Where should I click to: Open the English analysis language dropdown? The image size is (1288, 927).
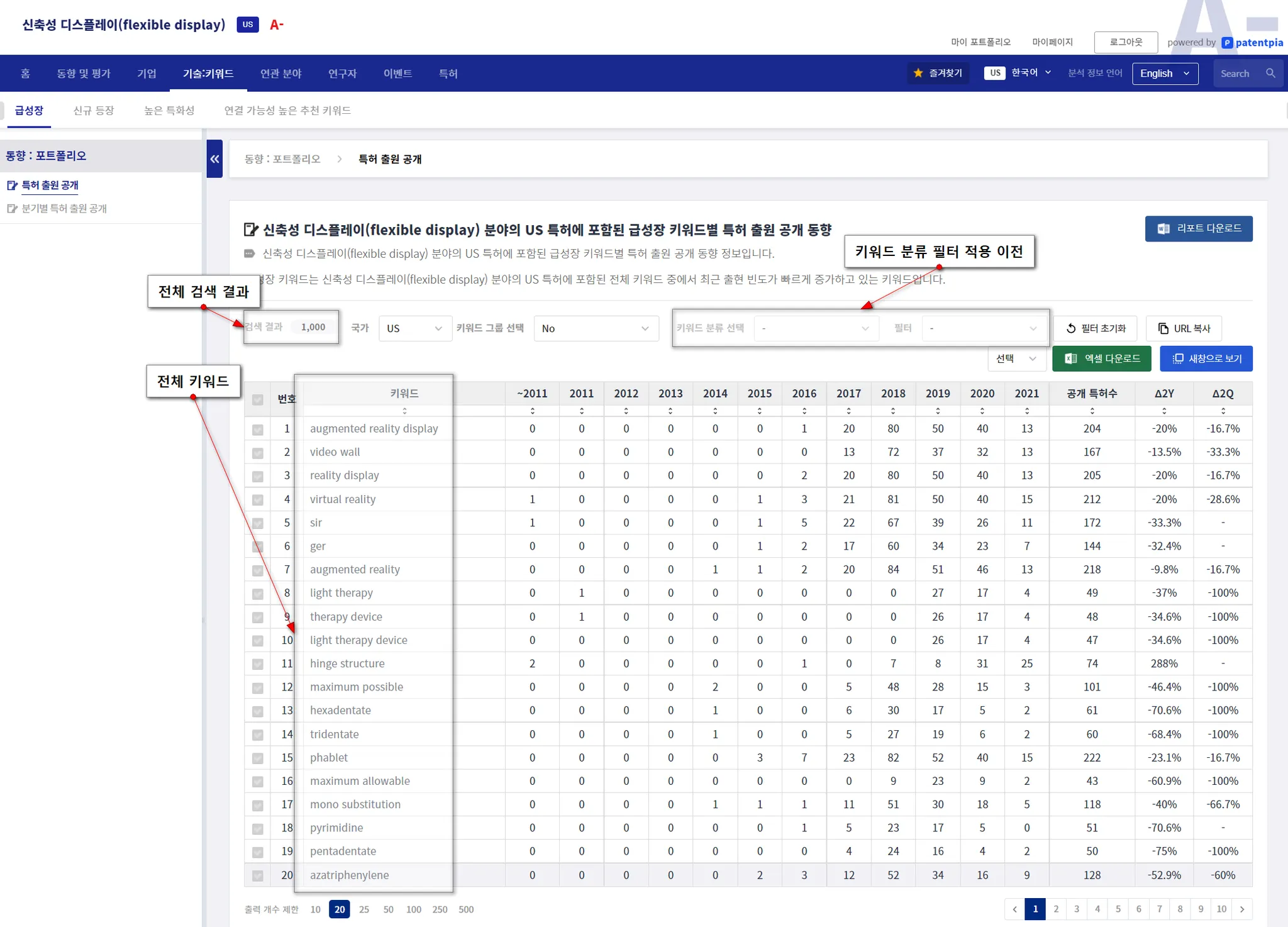pos(1164,73)
